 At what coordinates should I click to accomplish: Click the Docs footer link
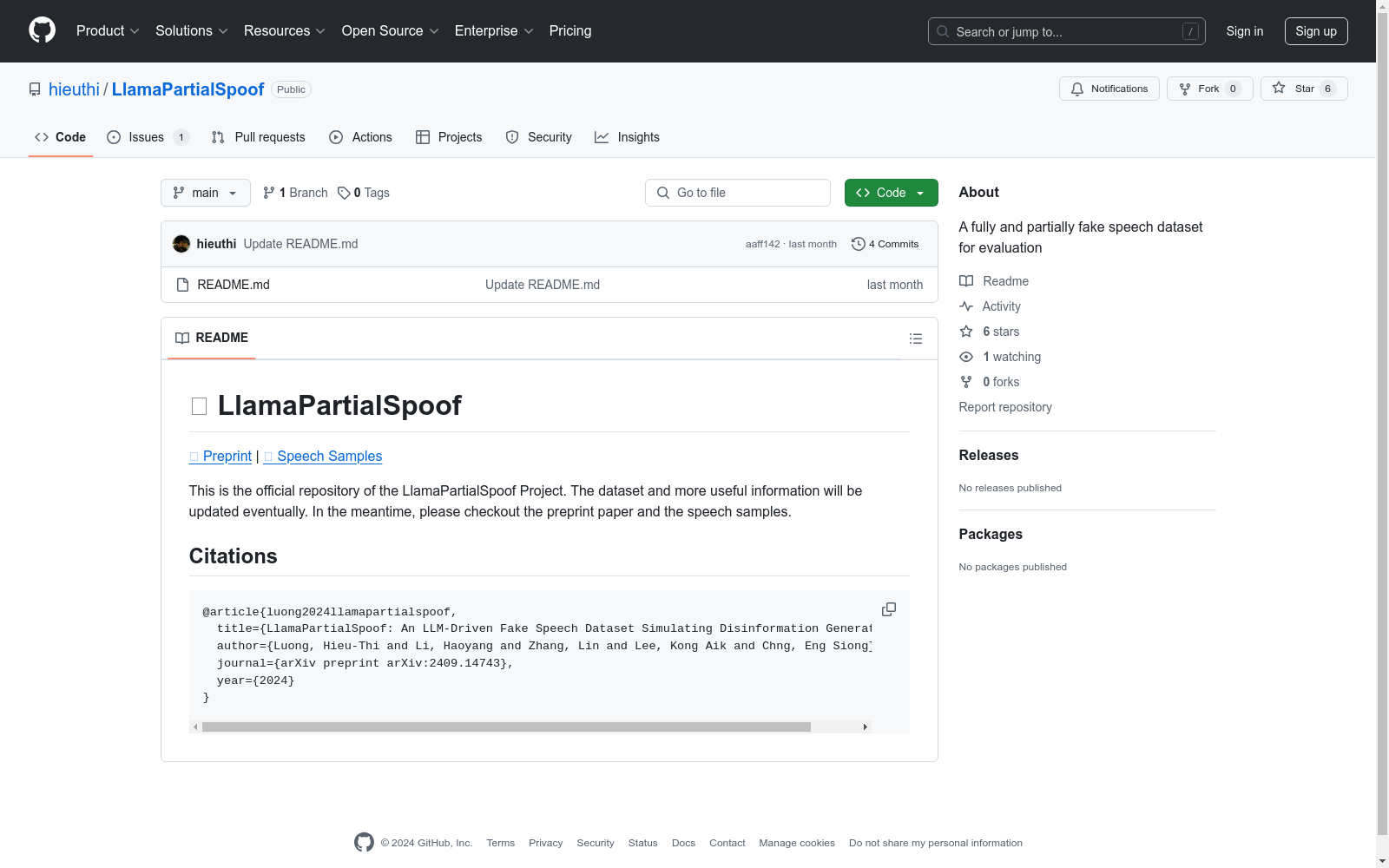(x=684, y=843)
